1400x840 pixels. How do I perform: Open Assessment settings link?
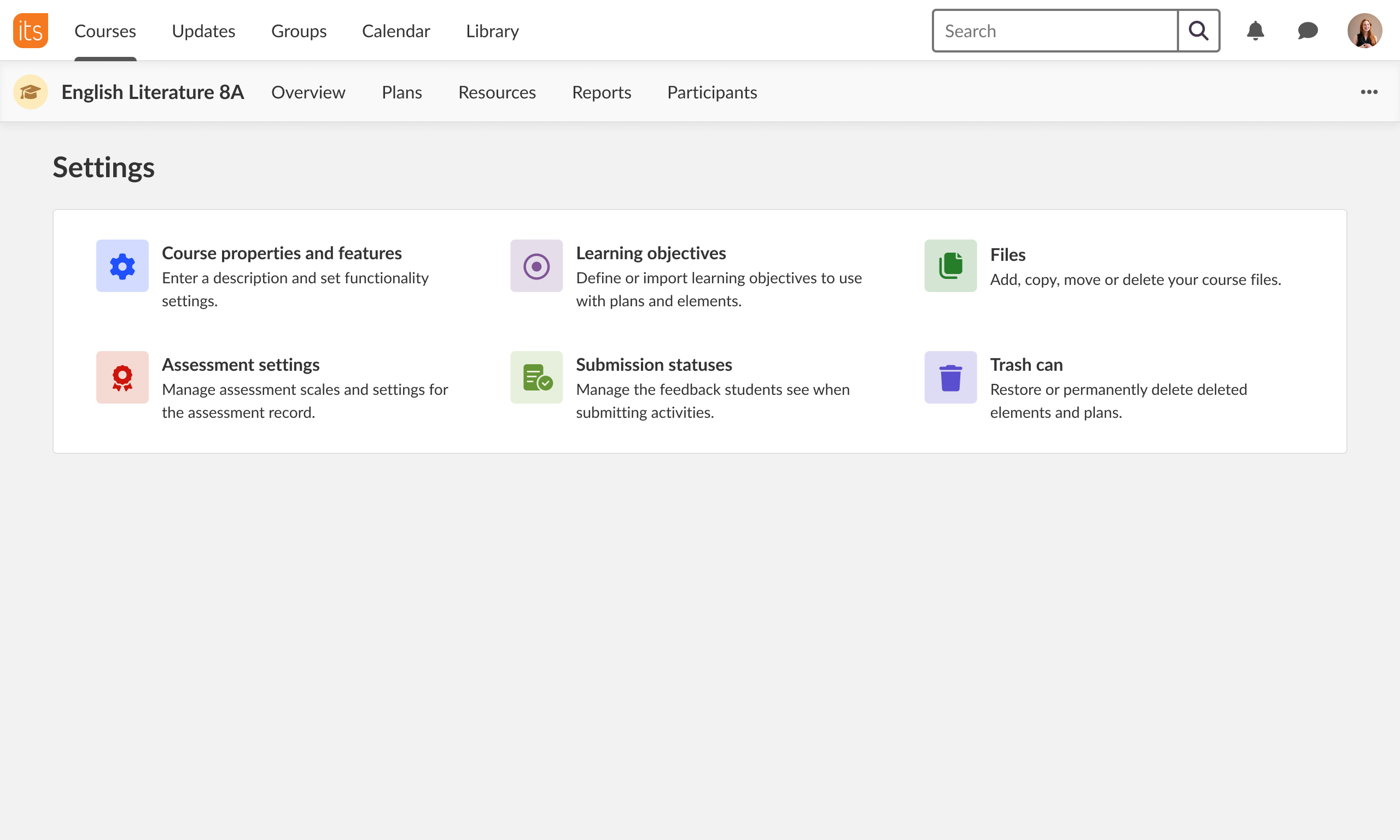[241, 365]
